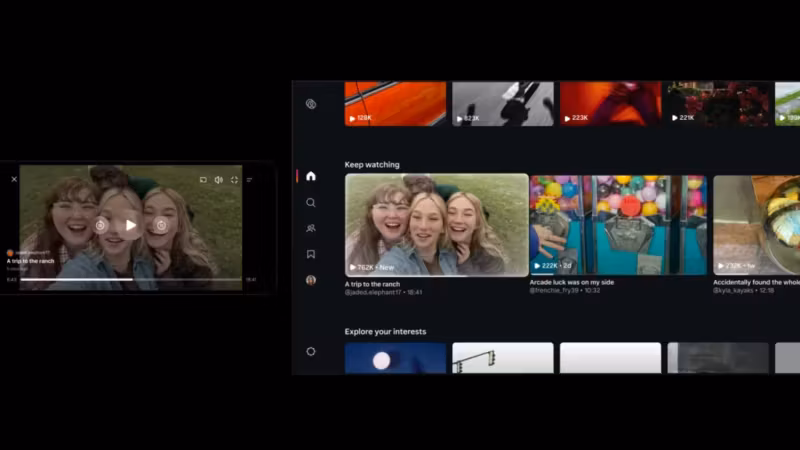800x450 pixels.
Task: Open the dark 221K views thumbnail
Action: (x=718, y=103)
